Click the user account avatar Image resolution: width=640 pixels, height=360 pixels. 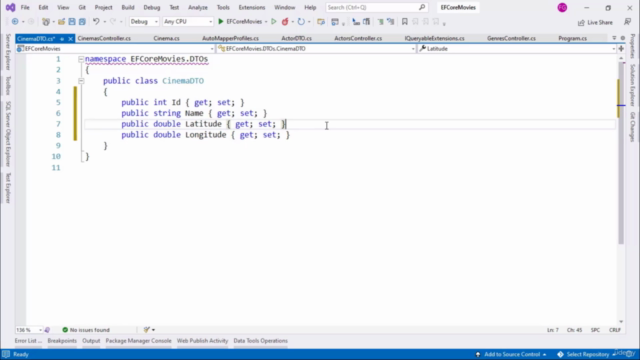(562, 7)
